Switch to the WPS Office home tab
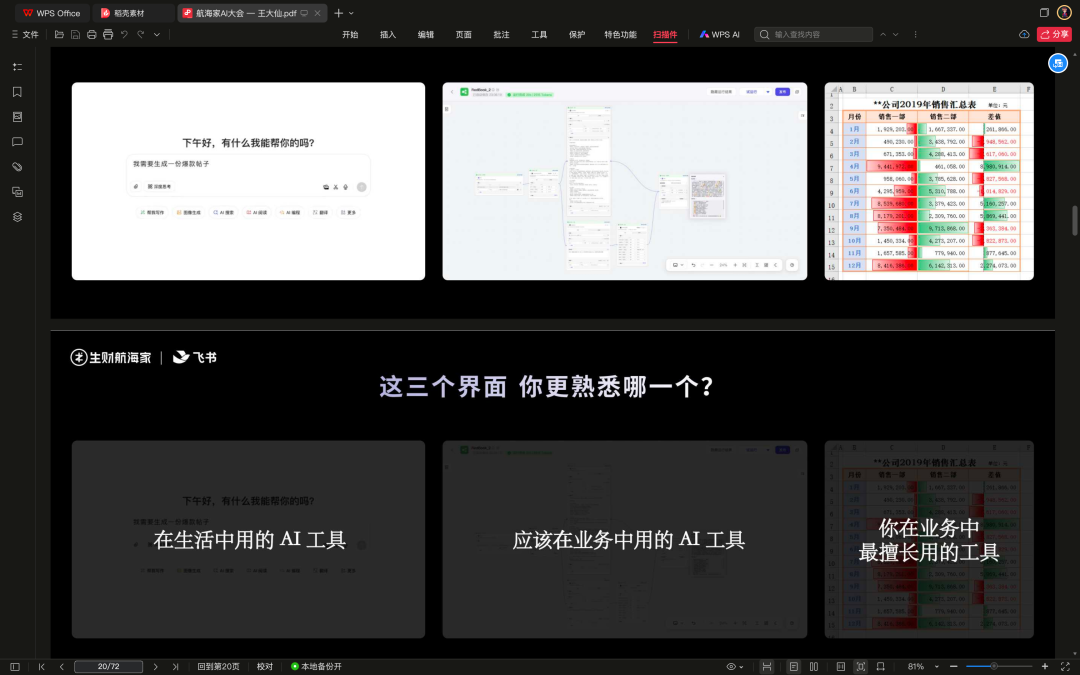 pos(52,13)
